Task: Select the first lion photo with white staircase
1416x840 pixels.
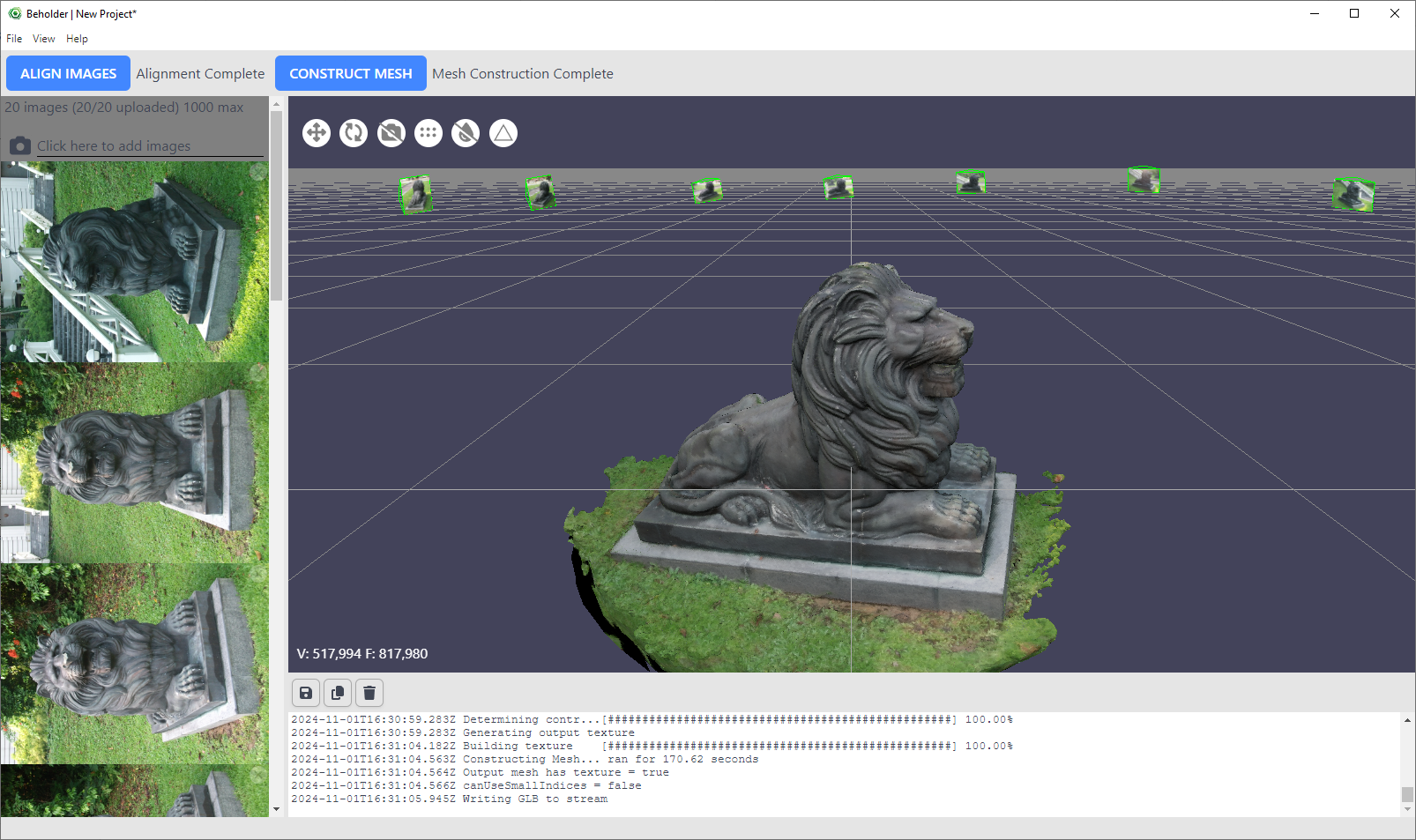Action: 134,262
